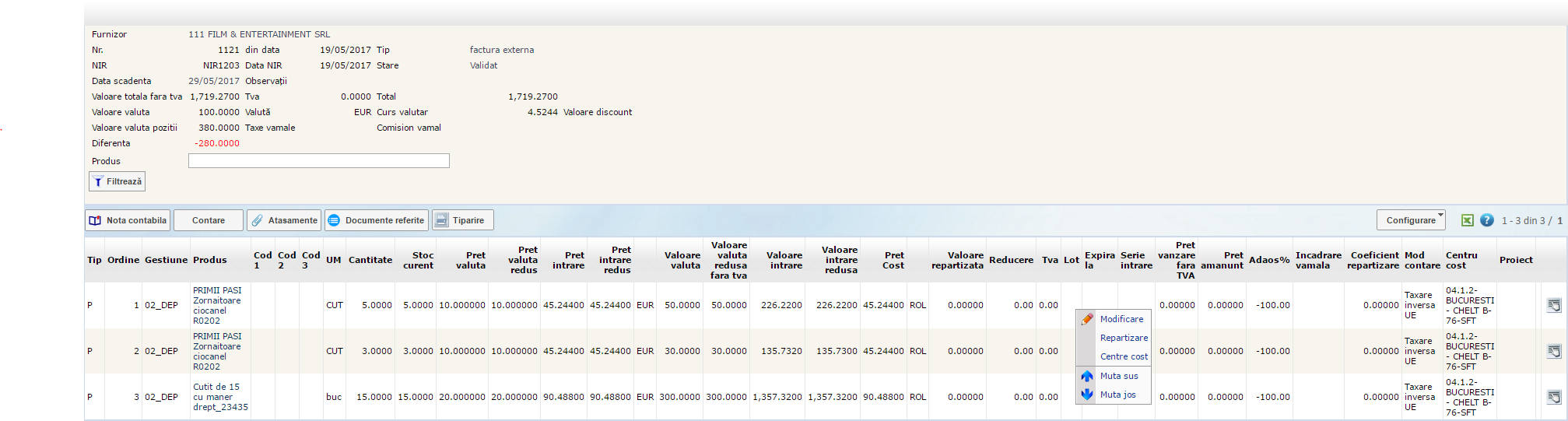Click Muta sus to move row up
Image resolution: width=1568 pixels, height=421 pixels.
point(1119,376)
